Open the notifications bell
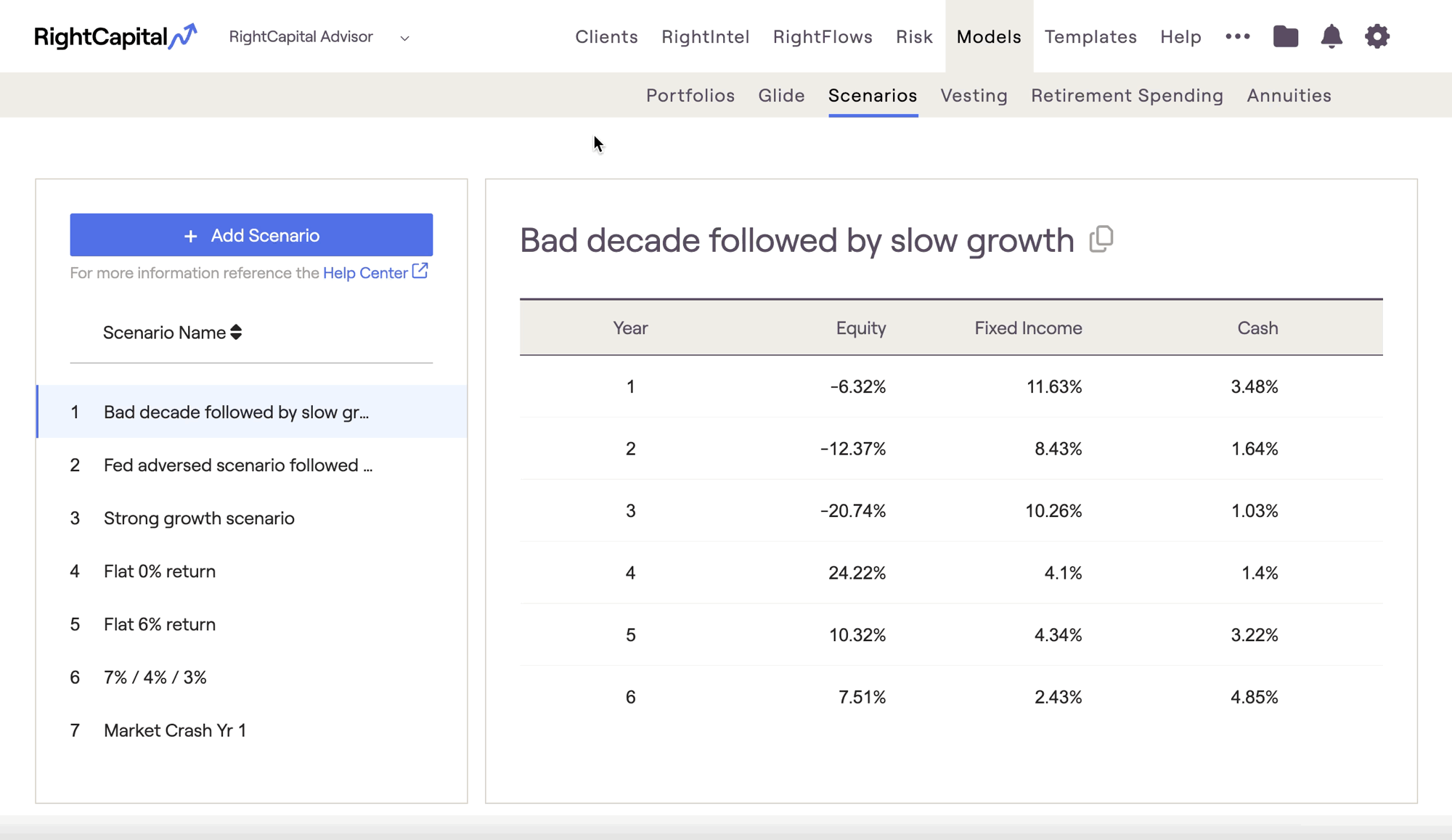This screenshot has width=1452, height=840. [1331, 36]
